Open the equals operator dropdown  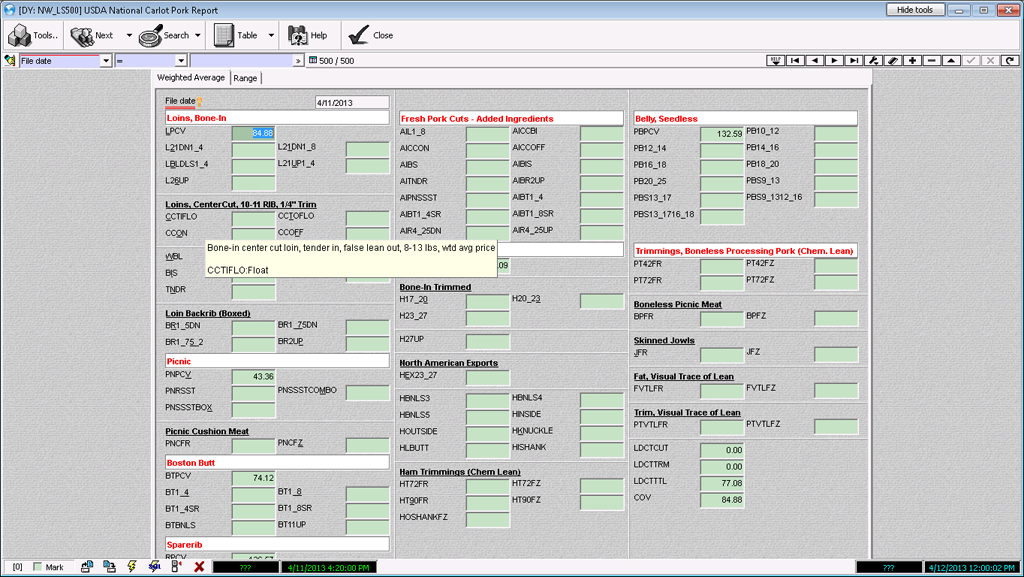[x=180, y=61]
